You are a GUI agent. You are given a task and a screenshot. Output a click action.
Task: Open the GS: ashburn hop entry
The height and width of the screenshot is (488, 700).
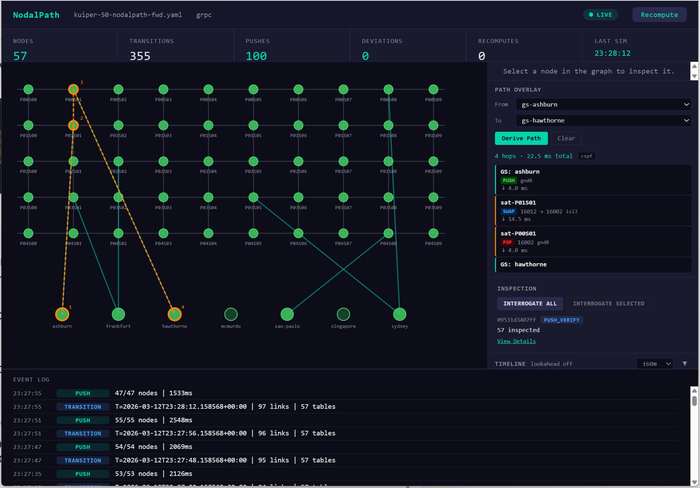(593, 180)
